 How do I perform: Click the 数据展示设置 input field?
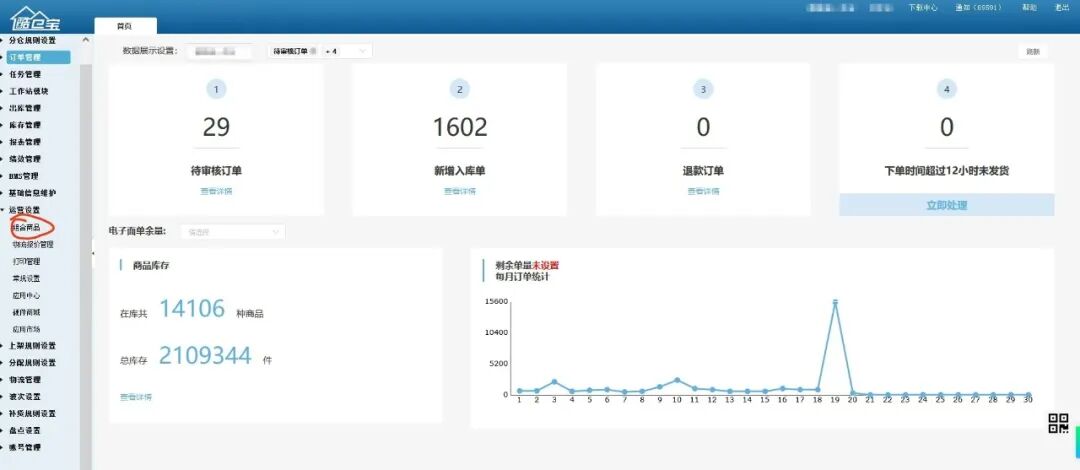click(218, 51)
